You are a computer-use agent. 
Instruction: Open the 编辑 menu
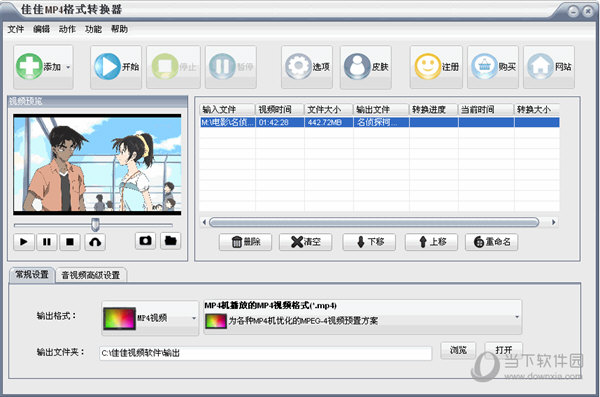(41, 29)
